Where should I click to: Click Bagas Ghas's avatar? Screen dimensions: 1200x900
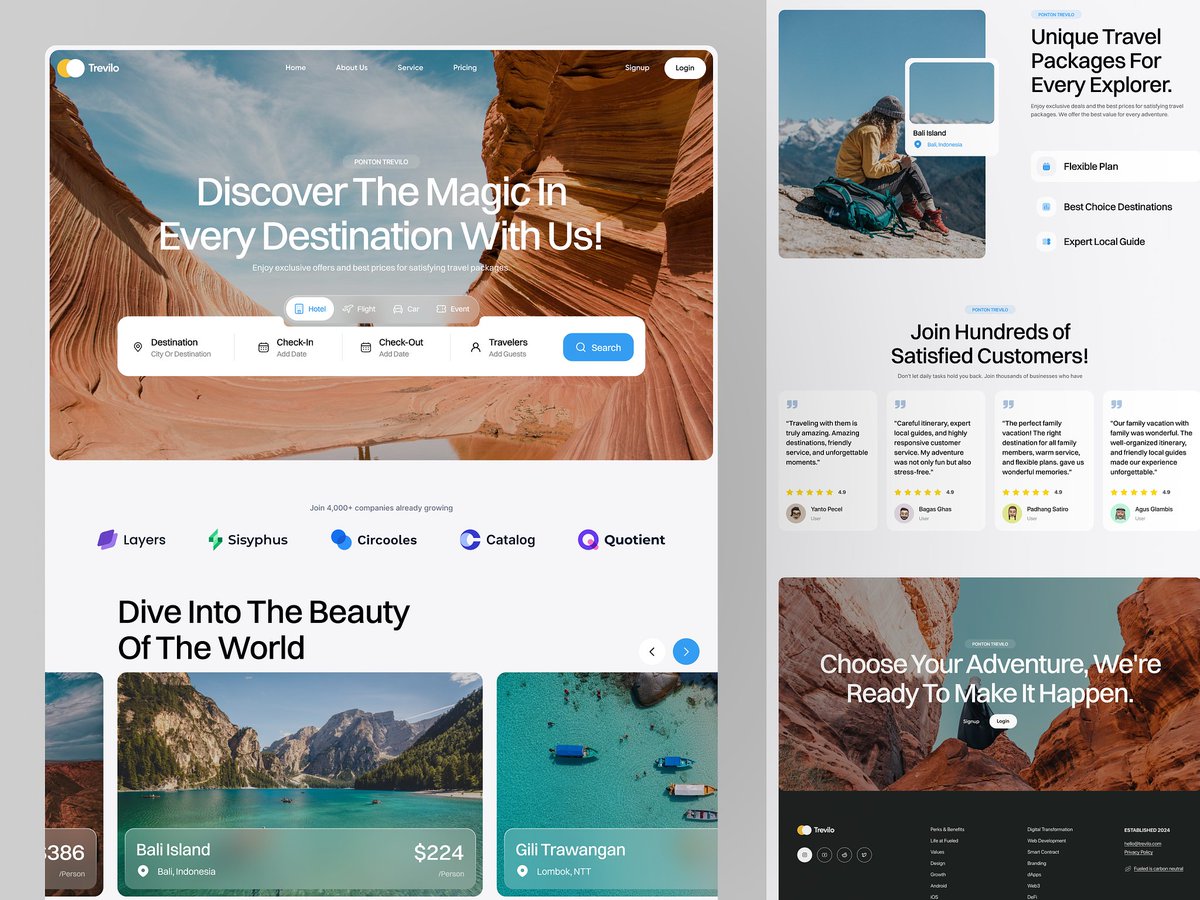[x=904, y=513]
